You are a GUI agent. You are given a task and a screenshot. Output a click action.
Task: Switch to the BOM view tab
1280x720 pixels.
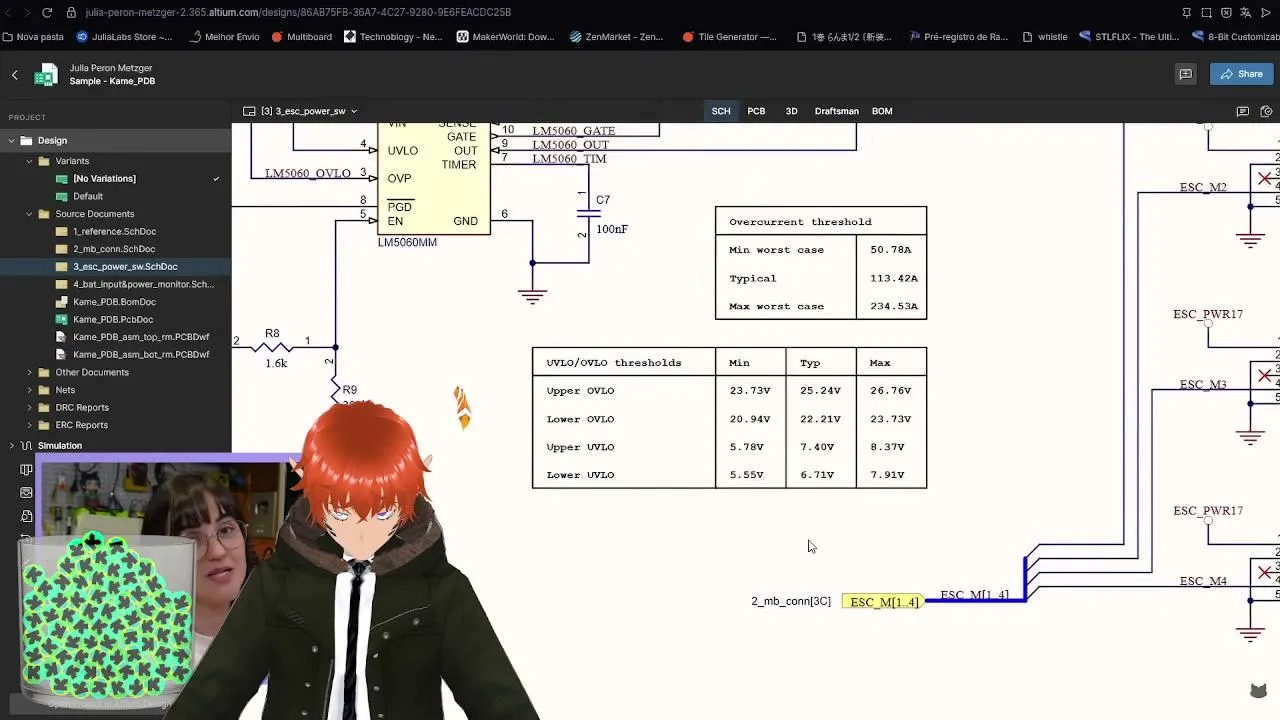882,112
